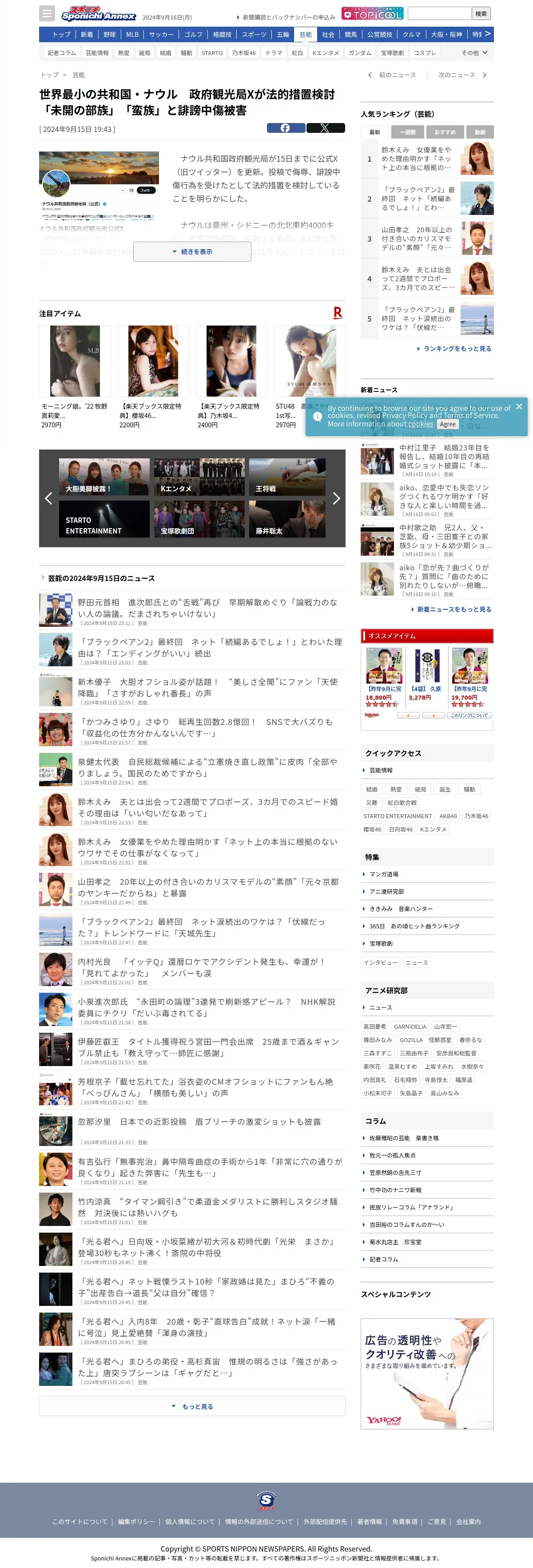533x1568 pixels.
Task: Go to next carousel slide arrow
Action: 336,498
